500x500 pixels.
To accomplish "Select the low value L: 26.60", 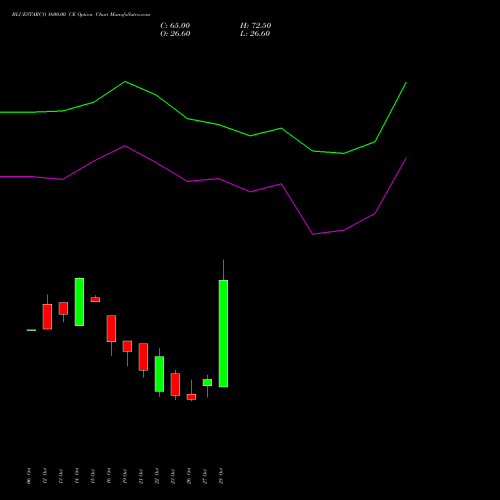I will [x=255, y=34].
